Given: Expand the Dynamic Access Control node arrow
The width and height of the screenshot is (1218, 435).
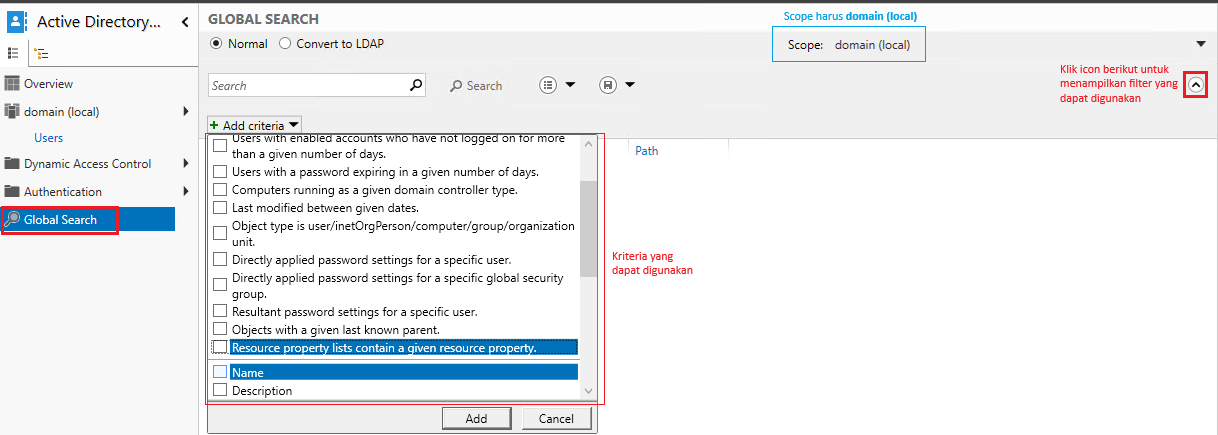Looking at the screenshot, I should pyautogui.click(x=186, y=164).
